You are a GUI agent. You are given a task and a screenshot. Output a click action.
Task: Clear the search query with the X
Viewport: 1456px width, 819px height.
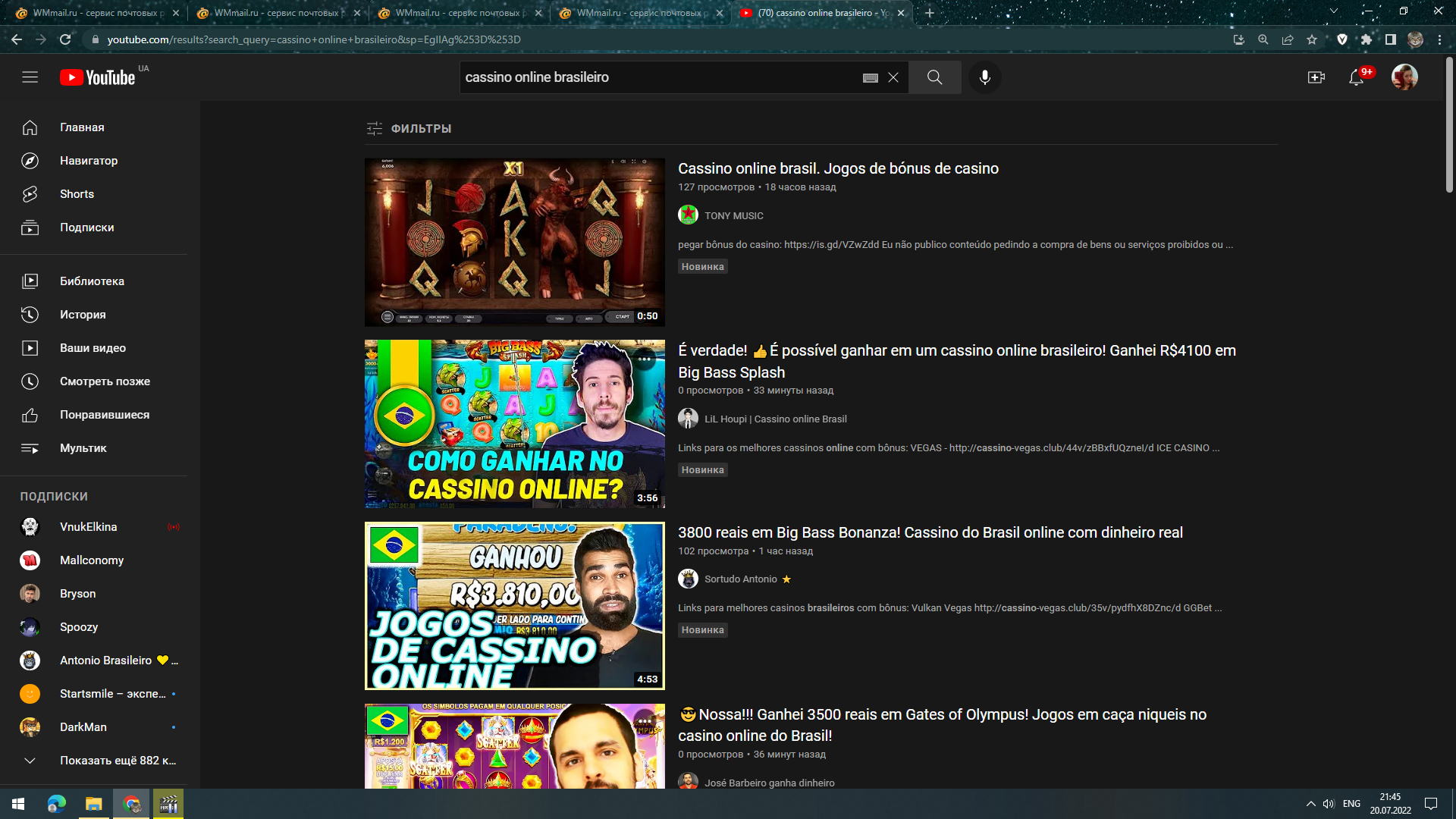893,77
